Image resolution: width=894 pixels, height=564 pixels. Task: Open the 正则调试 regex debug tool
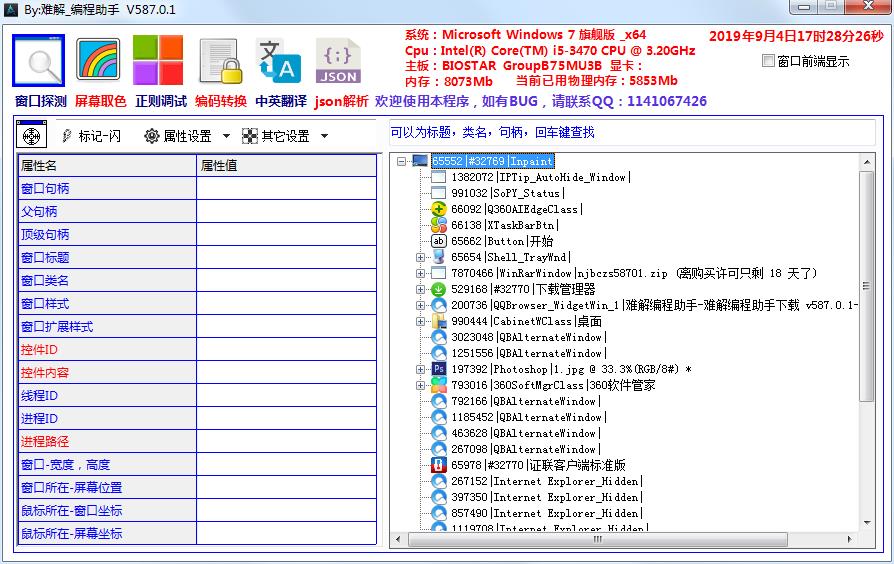tap(158, 62)
